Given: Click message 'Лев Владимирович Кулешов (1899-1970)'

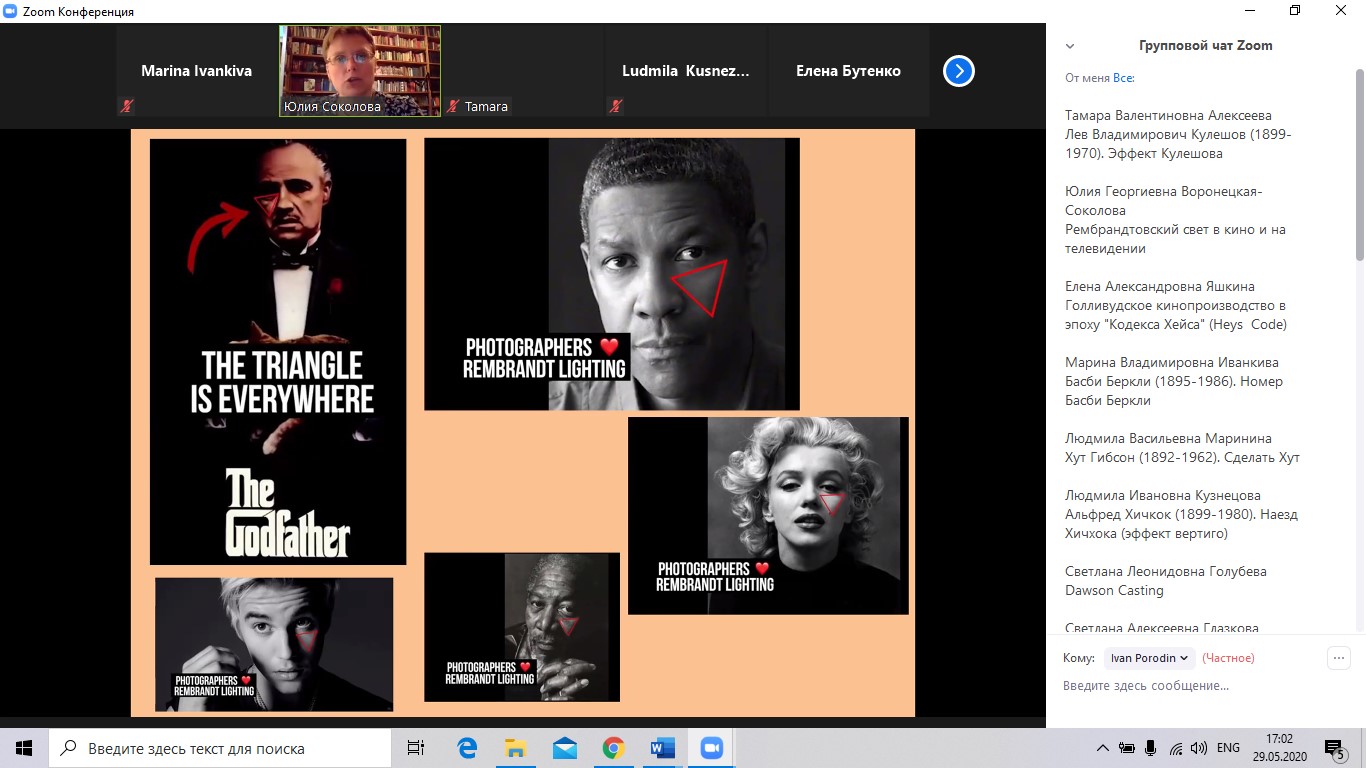Looking at the screenshot, I should [x=1178, y=144].
